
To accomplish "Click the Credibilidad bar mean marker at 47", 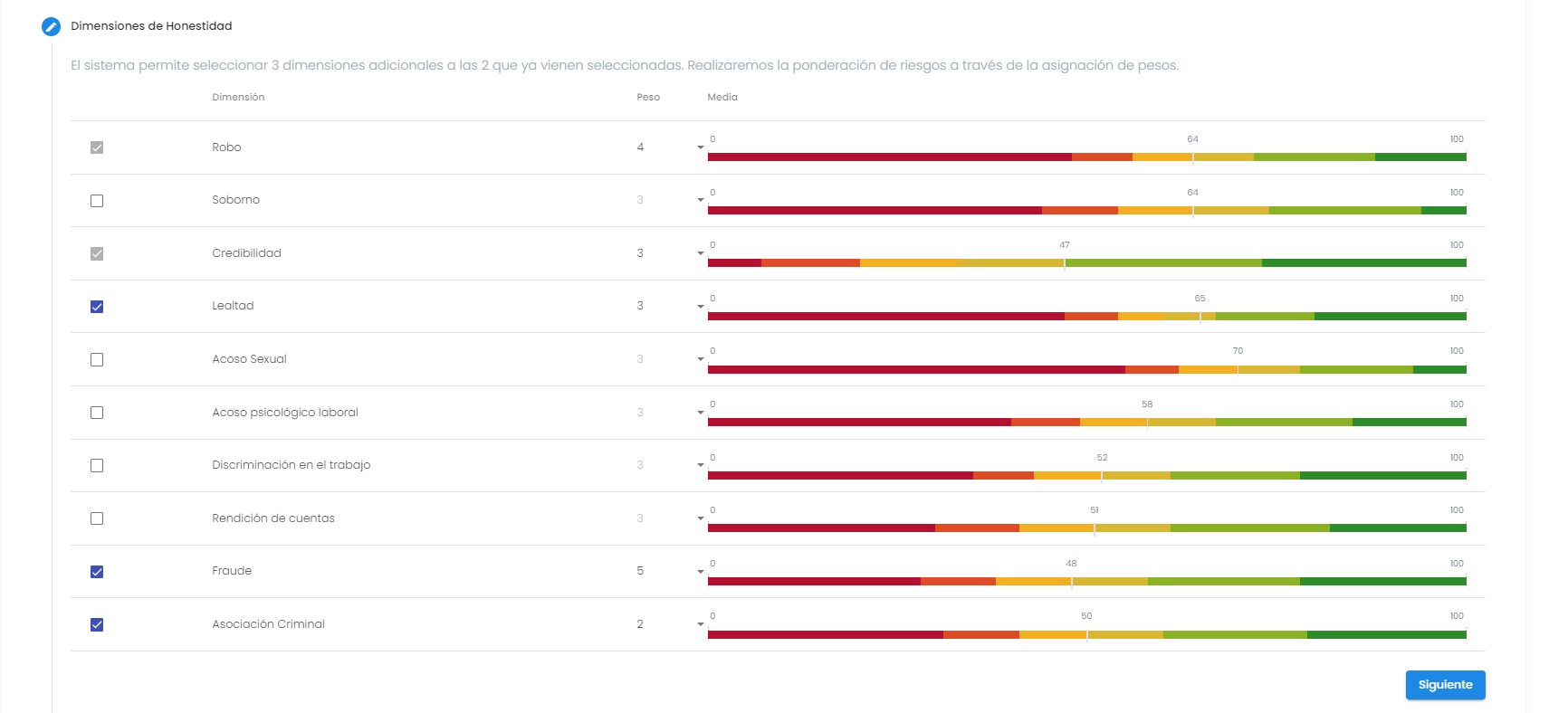I will [1065, 263].
